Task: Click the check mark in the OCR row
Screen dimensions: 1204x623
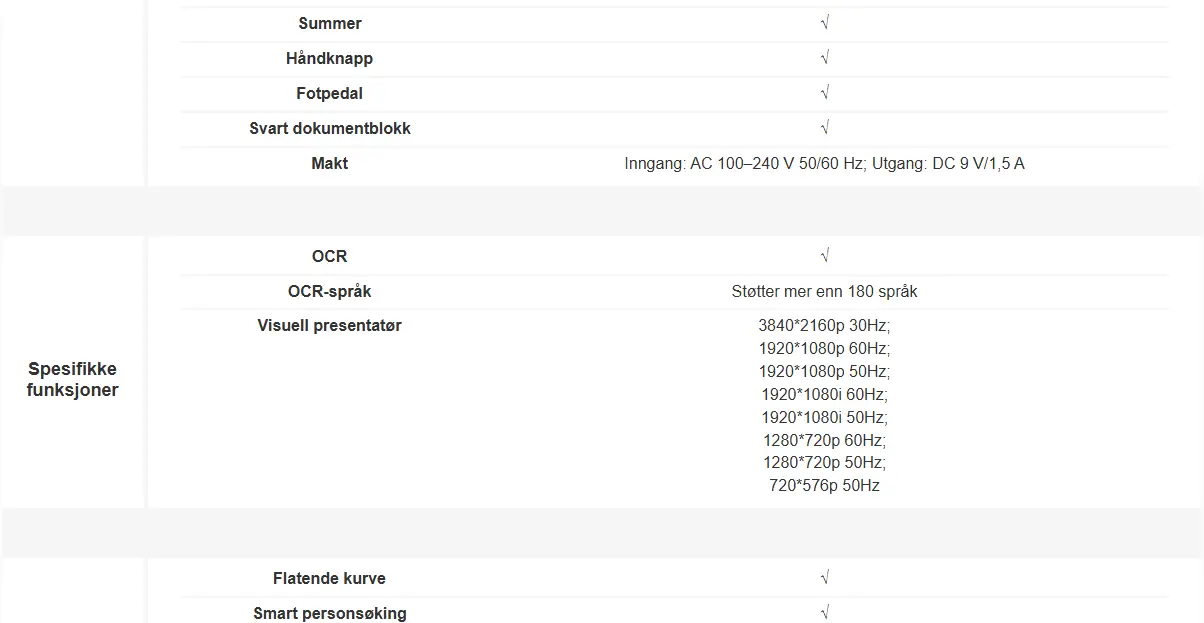Action: pos(825,256)
